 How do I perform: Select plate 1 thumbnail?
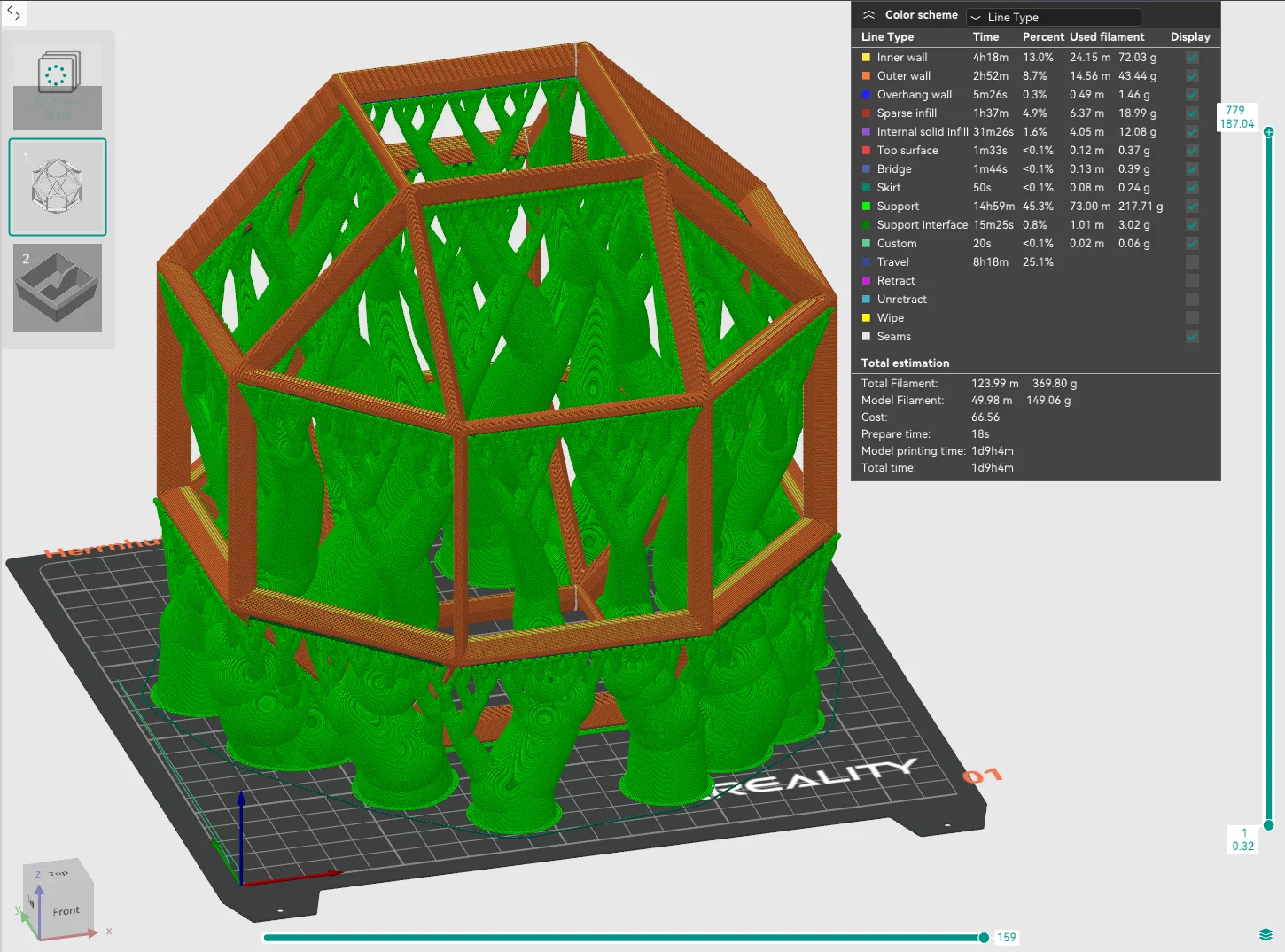click(58, 187)
